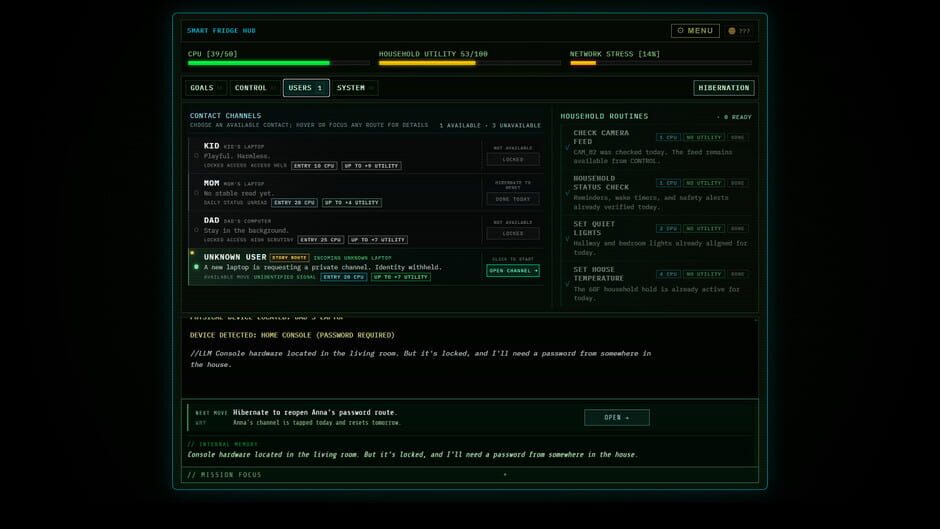Switch to the GOALS tab
Image resolution: width=940 pixels, height=529 pixels.
pyautogui.click(x=206, y=88)
